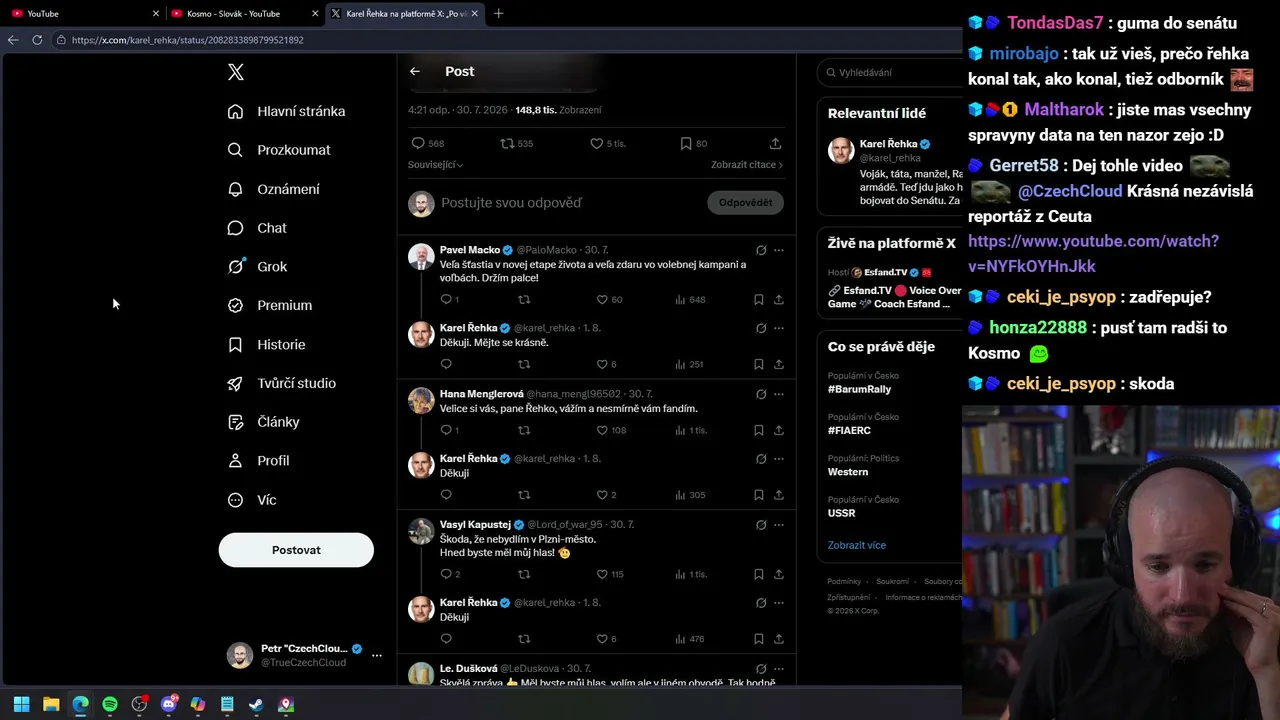Ask Grok about Vasyl Kapustej's reply

pos(761,524)
